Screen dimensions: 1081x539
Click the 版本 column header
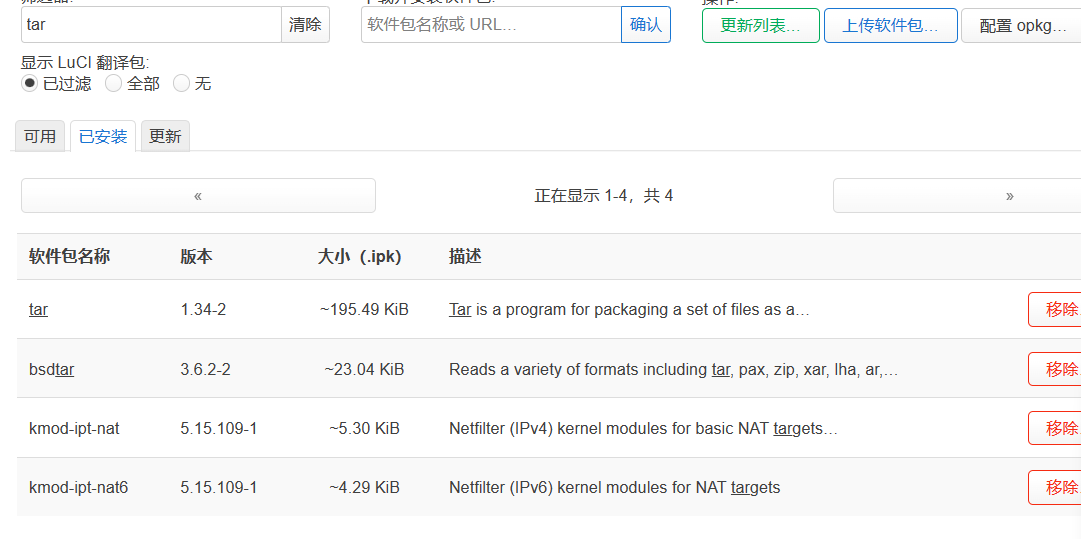pyautogui.click(x=196, y=256)
